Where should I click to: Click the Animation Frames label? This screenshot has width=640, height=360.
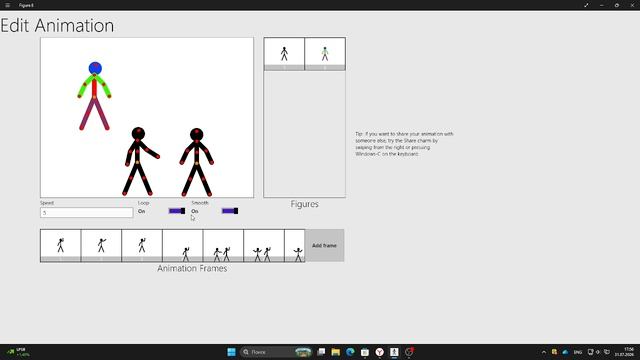[x=192, y=268]
